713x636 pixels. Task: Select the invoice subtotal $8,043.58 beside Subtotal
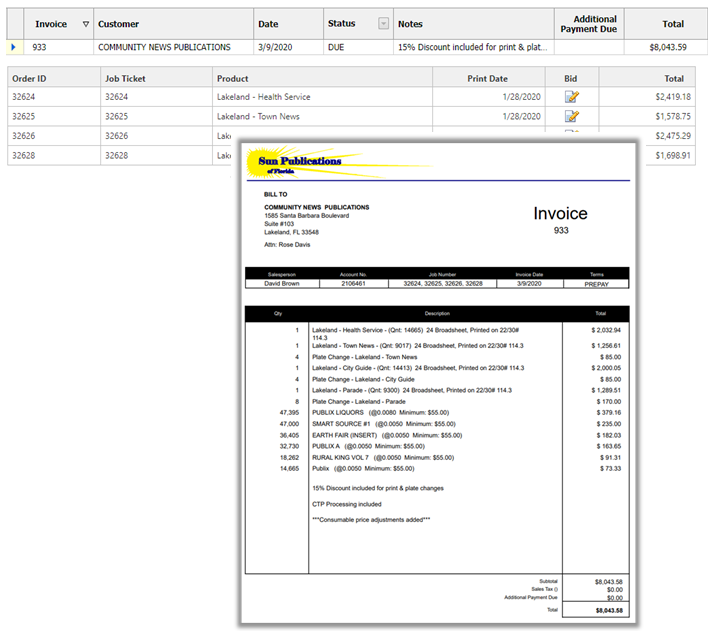[x=608, y=582]
